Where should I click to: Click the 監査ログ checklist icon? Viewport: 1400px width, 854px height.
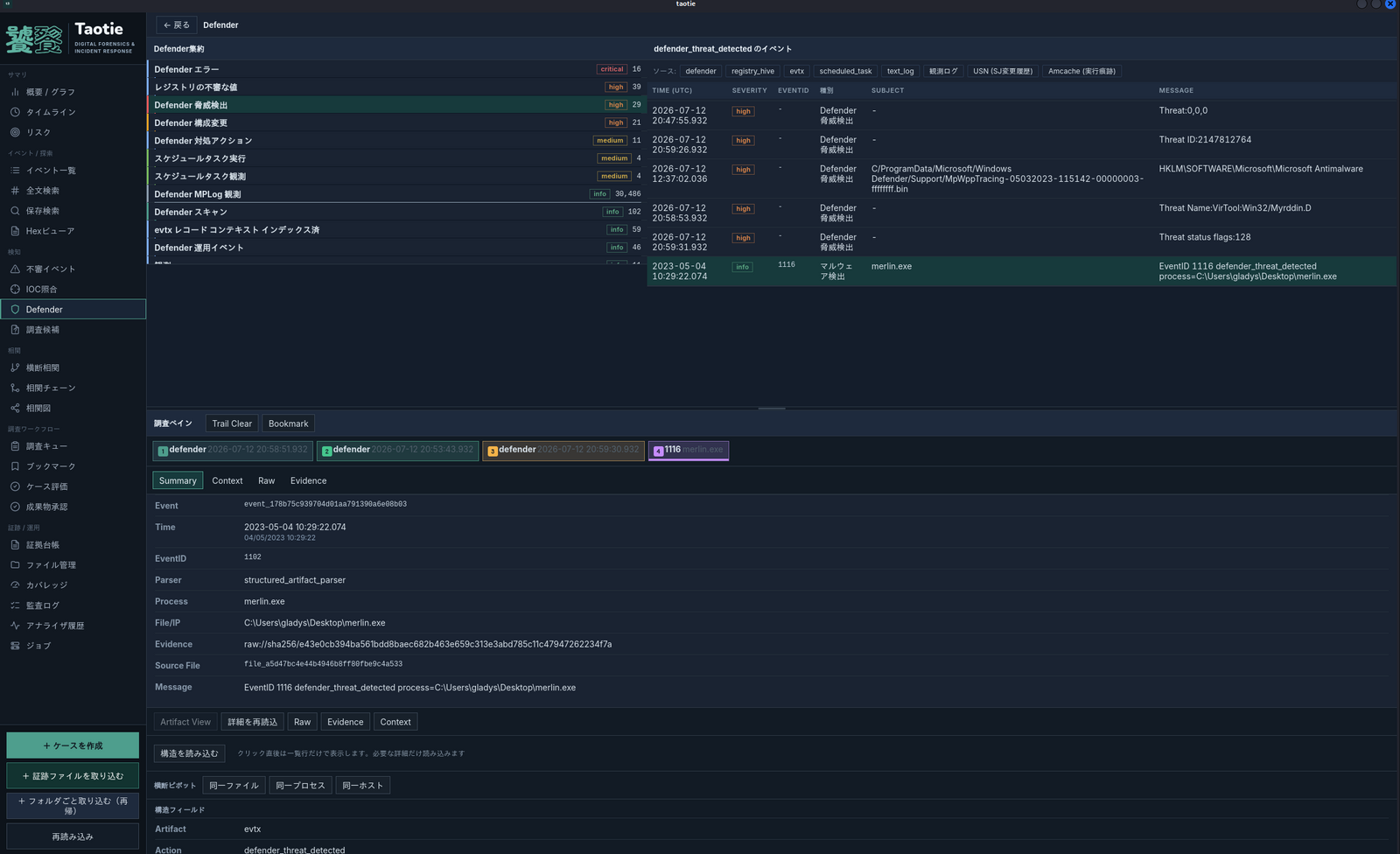coord(15,605)
